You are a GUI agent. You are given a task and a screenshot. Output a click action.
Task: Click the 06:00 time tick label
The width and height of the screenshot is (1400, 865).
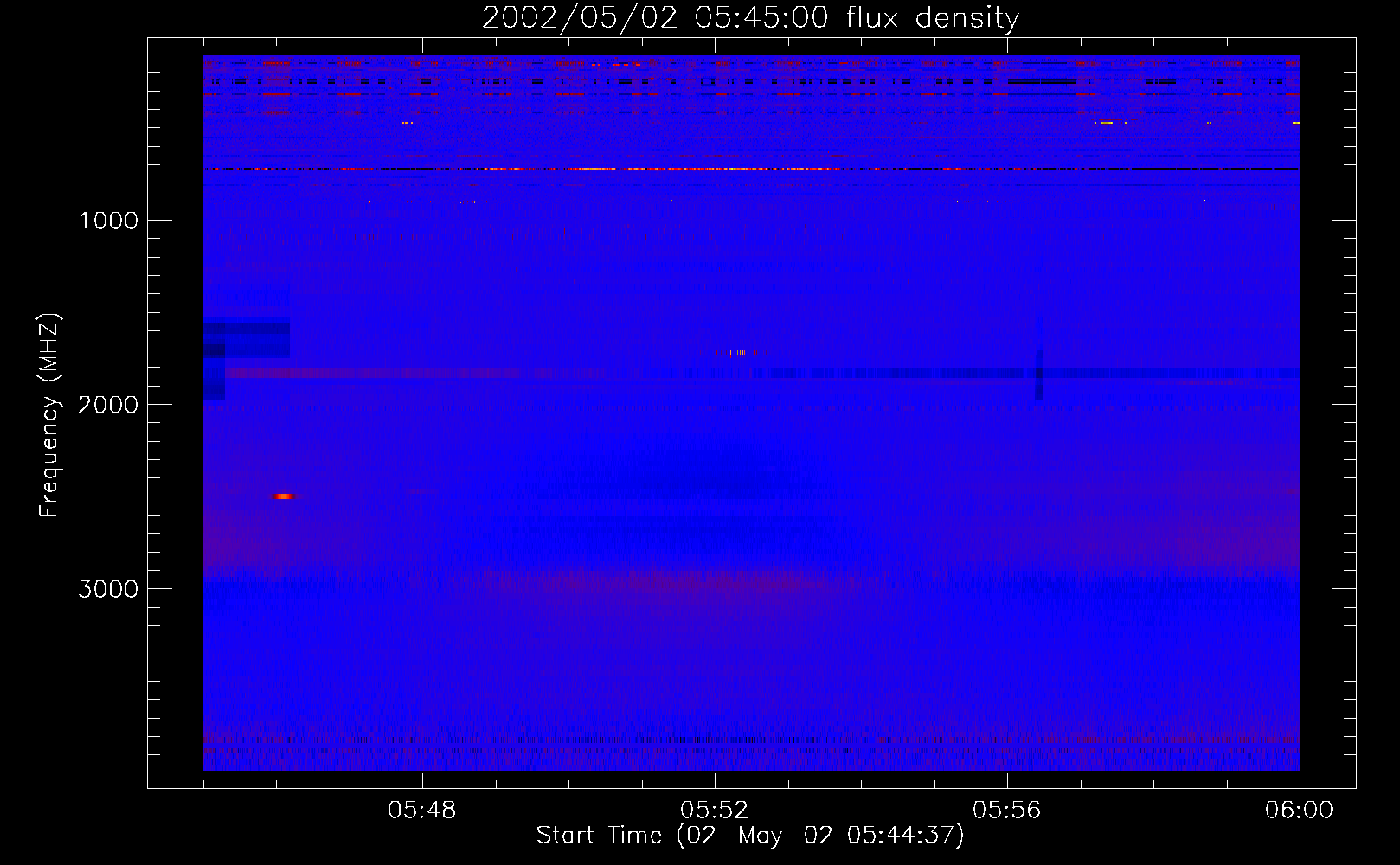(1299, 811)
